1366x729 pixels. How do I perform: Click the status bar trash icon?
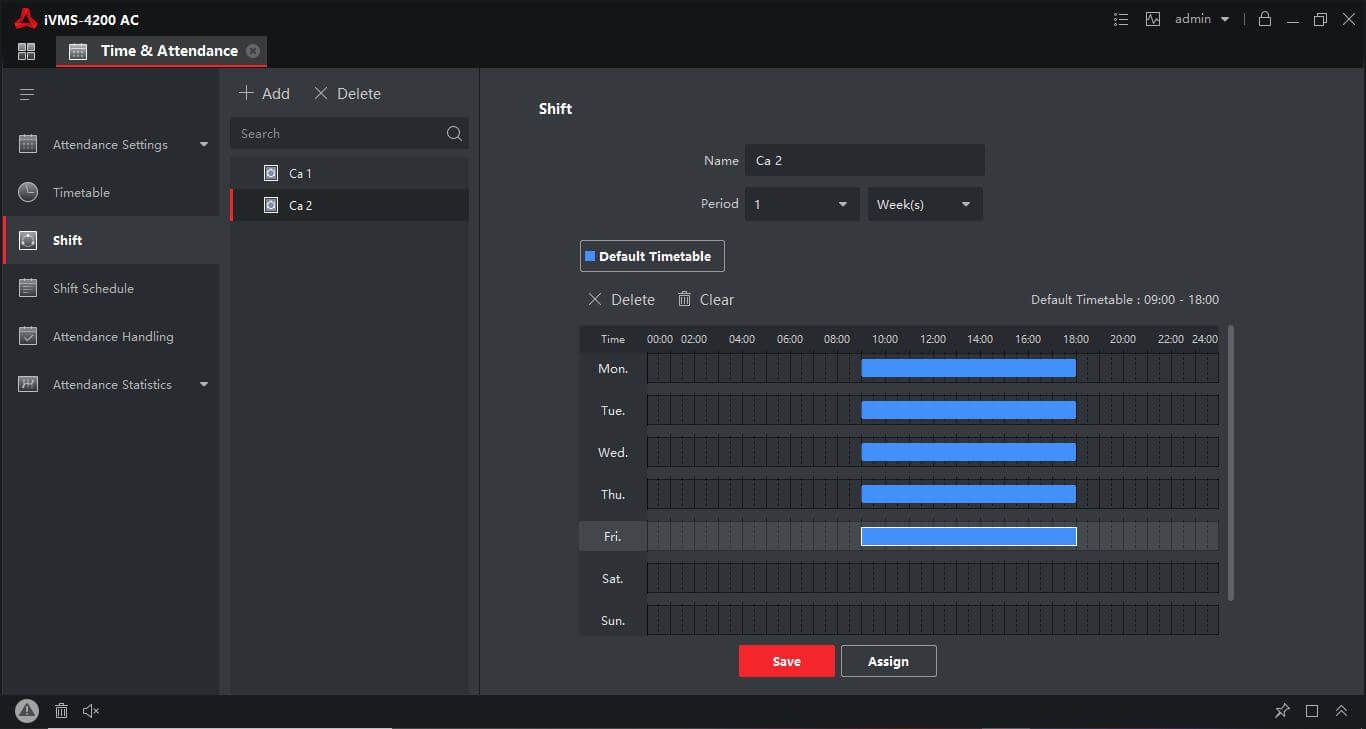(61, 711)
